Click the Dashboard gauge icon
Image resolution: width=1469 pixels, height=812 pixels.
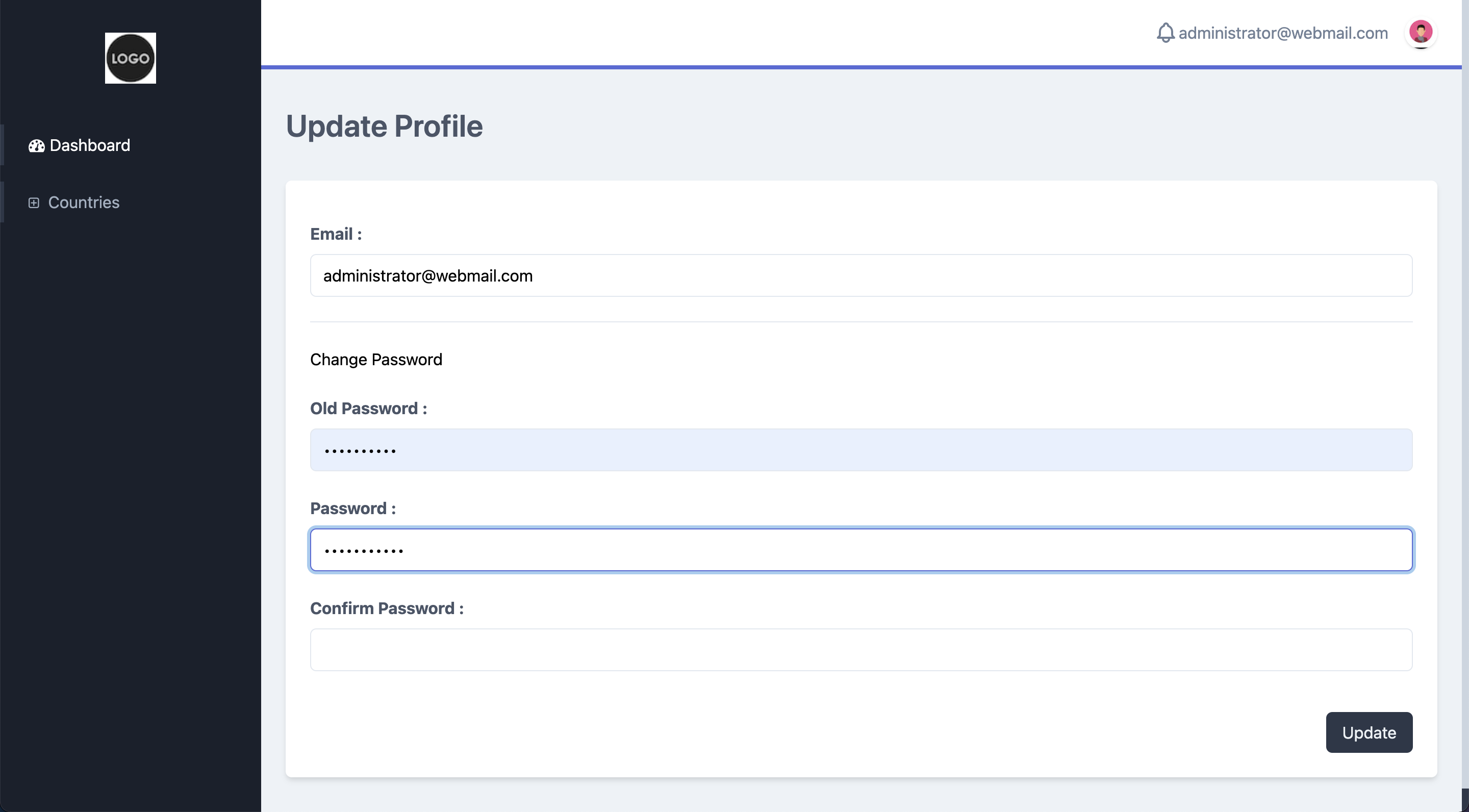click(x=37, y=146)
